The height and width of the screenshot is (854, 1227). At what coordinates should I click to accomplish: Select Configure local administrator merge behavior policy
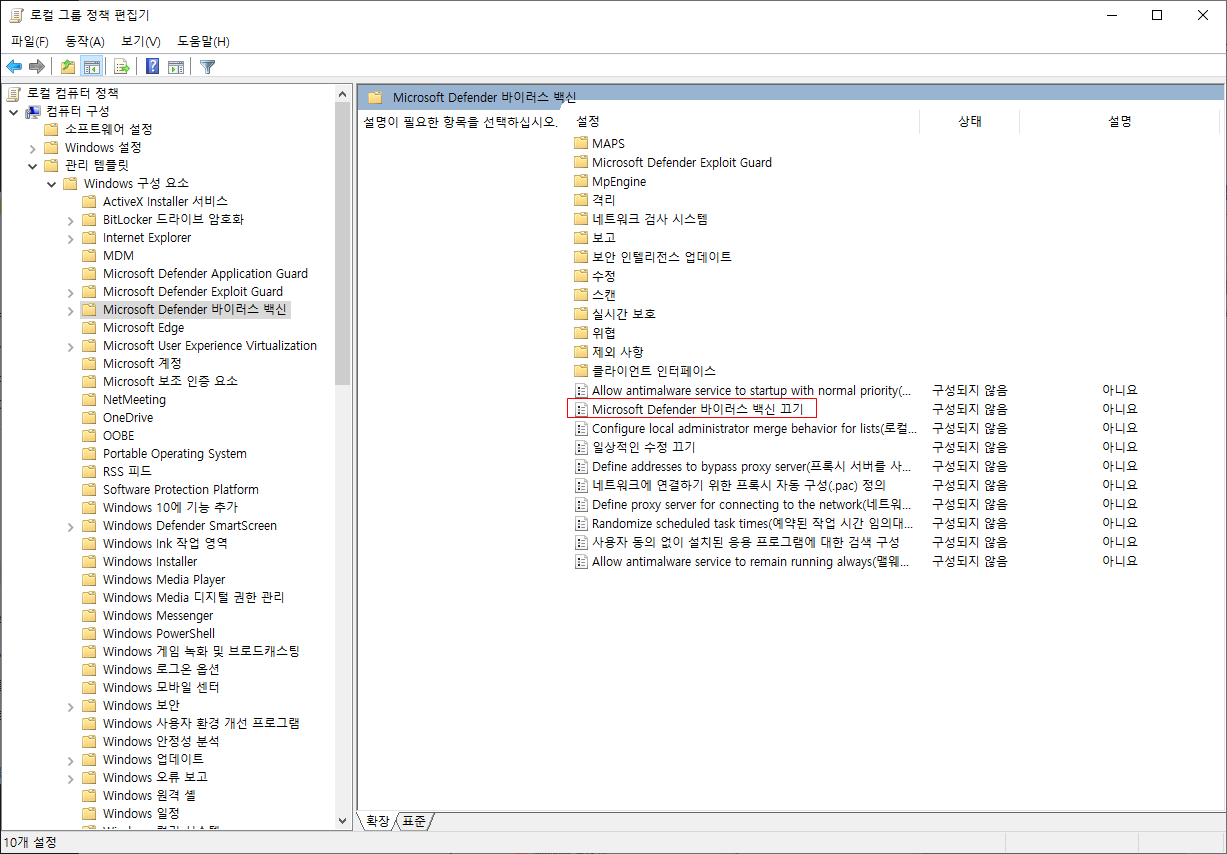(x=754, y=428)
